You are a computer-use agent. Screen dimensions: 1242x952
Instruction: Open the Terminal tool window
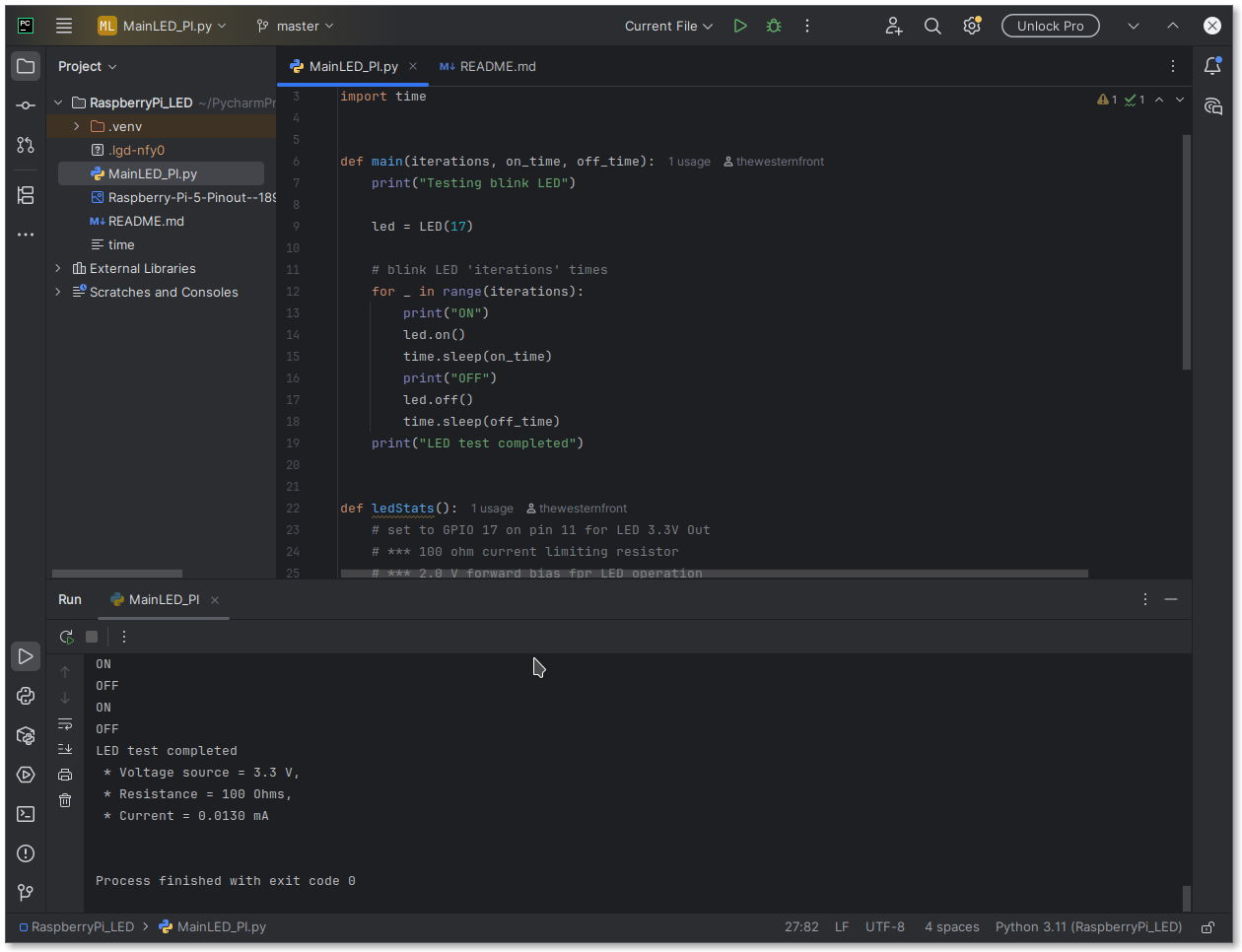tap(26, 814)
